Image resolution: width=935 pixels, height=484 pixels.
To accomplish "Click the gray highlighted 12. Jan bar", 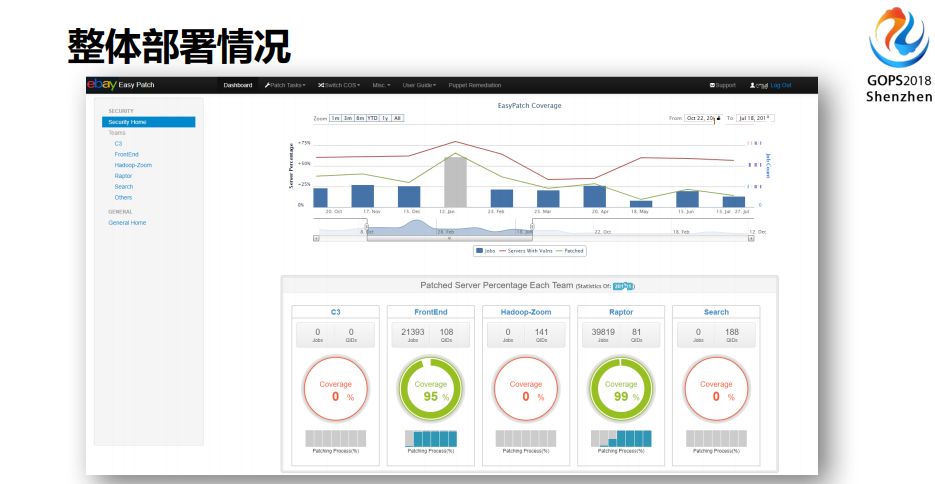I will [x=456, y=182].
